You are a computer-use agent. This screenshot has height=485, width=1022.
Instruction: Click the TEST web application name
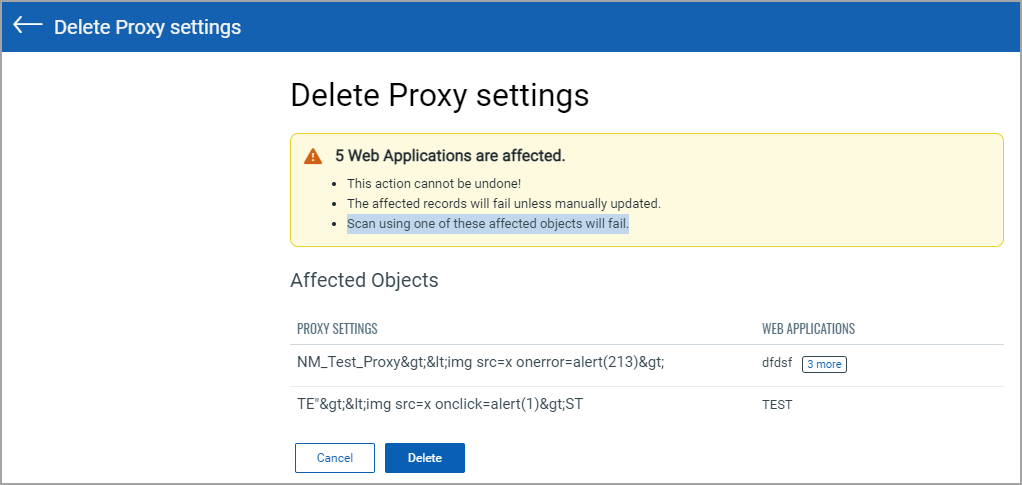[x=777, y=405]
